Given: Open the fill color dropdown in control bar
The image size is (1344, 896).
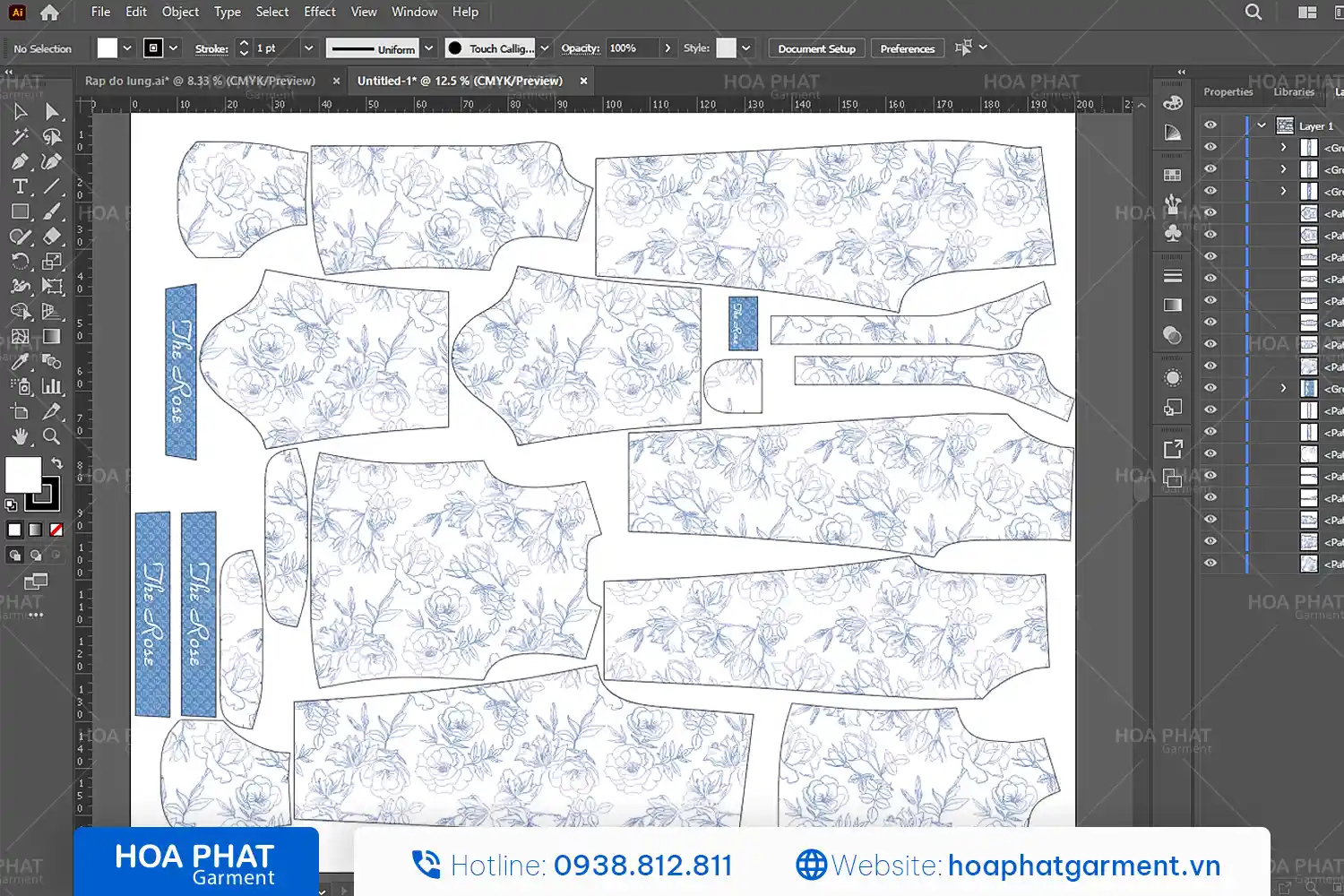Looking at the screenshot, I should pyautogui.click(x=127, y=48).
